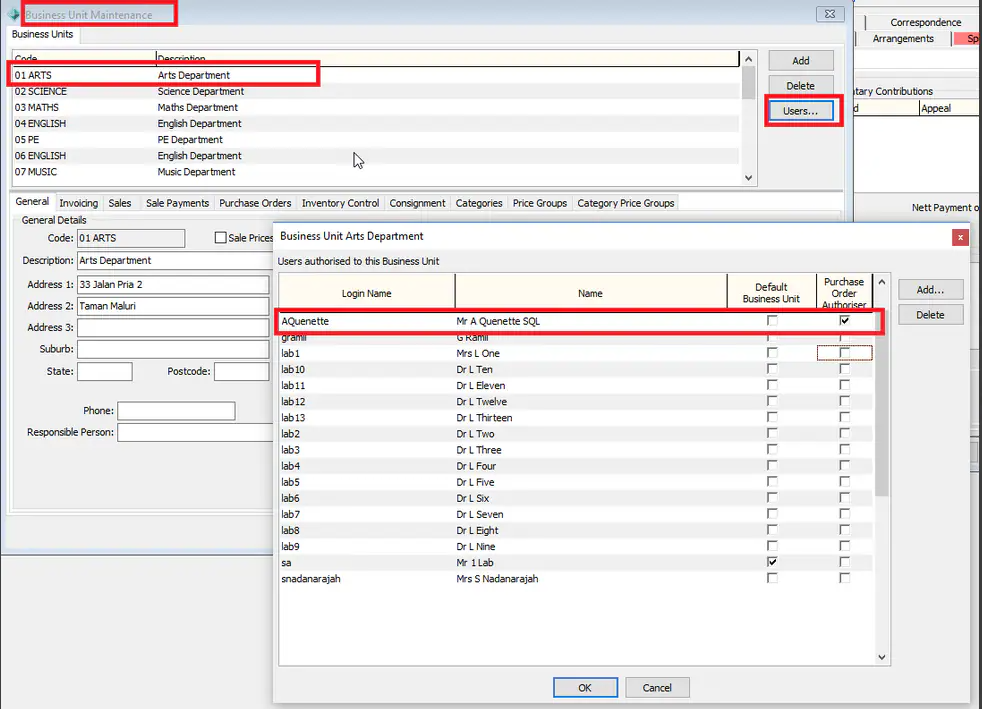Open the Purchase Orders tab
The image size is (982, 709).
pos(255,203)
